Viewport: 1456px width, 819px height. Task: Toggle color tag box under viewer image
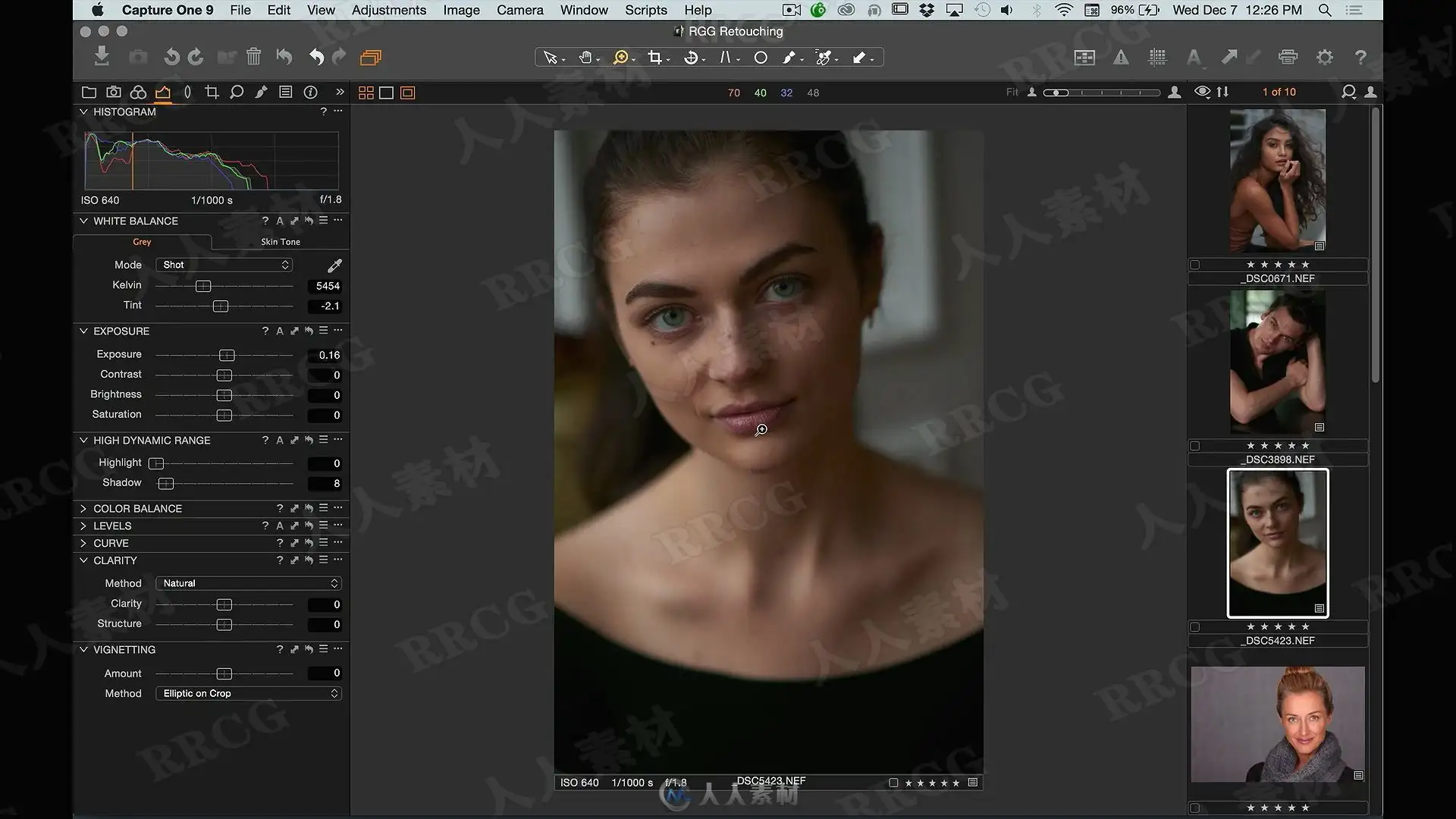(893, 783)
